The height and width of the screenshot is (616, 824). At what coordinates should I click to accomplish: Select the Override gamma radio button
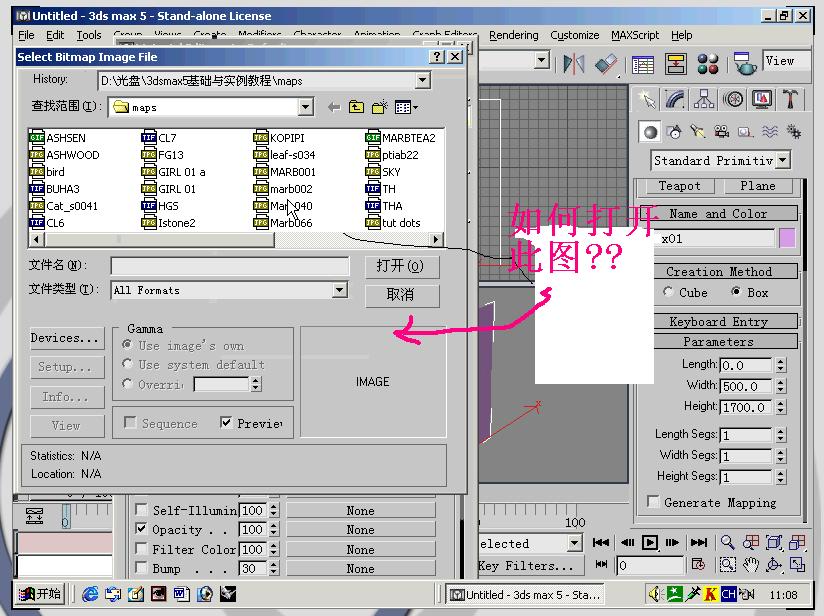click(127, 384)
